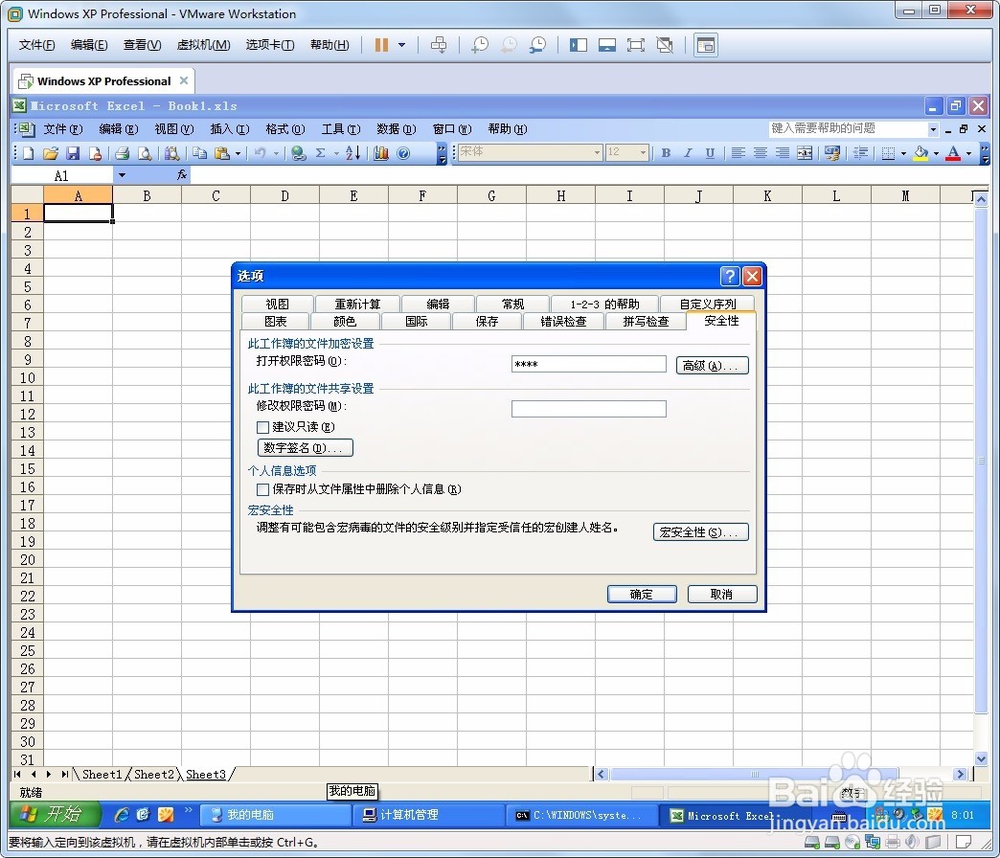Click the Font Color red A swatch
Screen dimensions: 1000x858
[953, 153]
